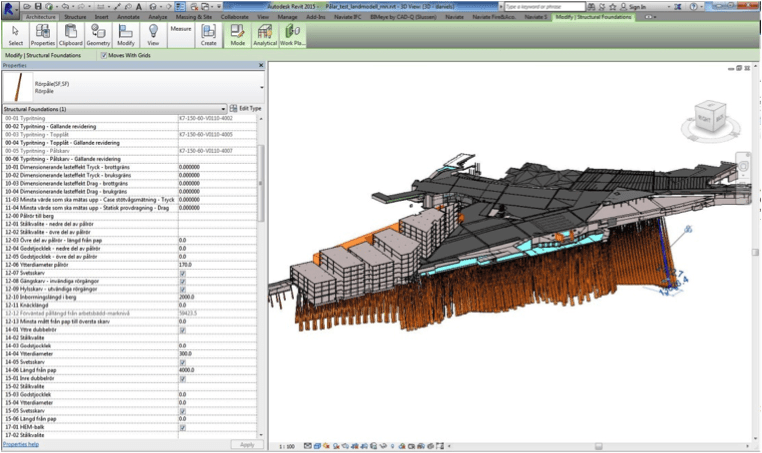Click the Analytical ribbon icon
Viewport: 762px width, 453px height.
pos(265,32)
